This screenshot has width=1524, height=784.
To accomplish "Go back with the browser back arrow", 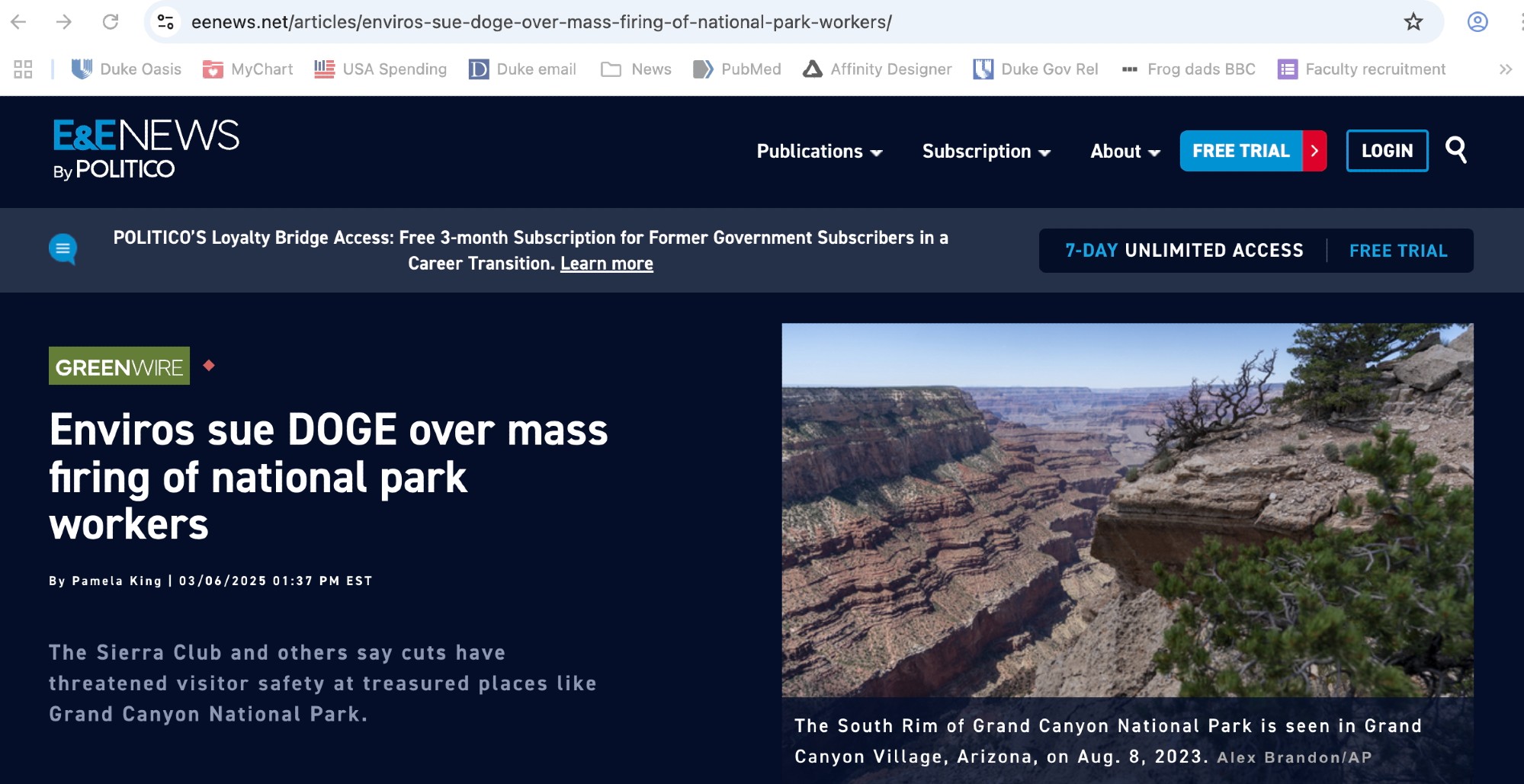I will coord(19,22).
